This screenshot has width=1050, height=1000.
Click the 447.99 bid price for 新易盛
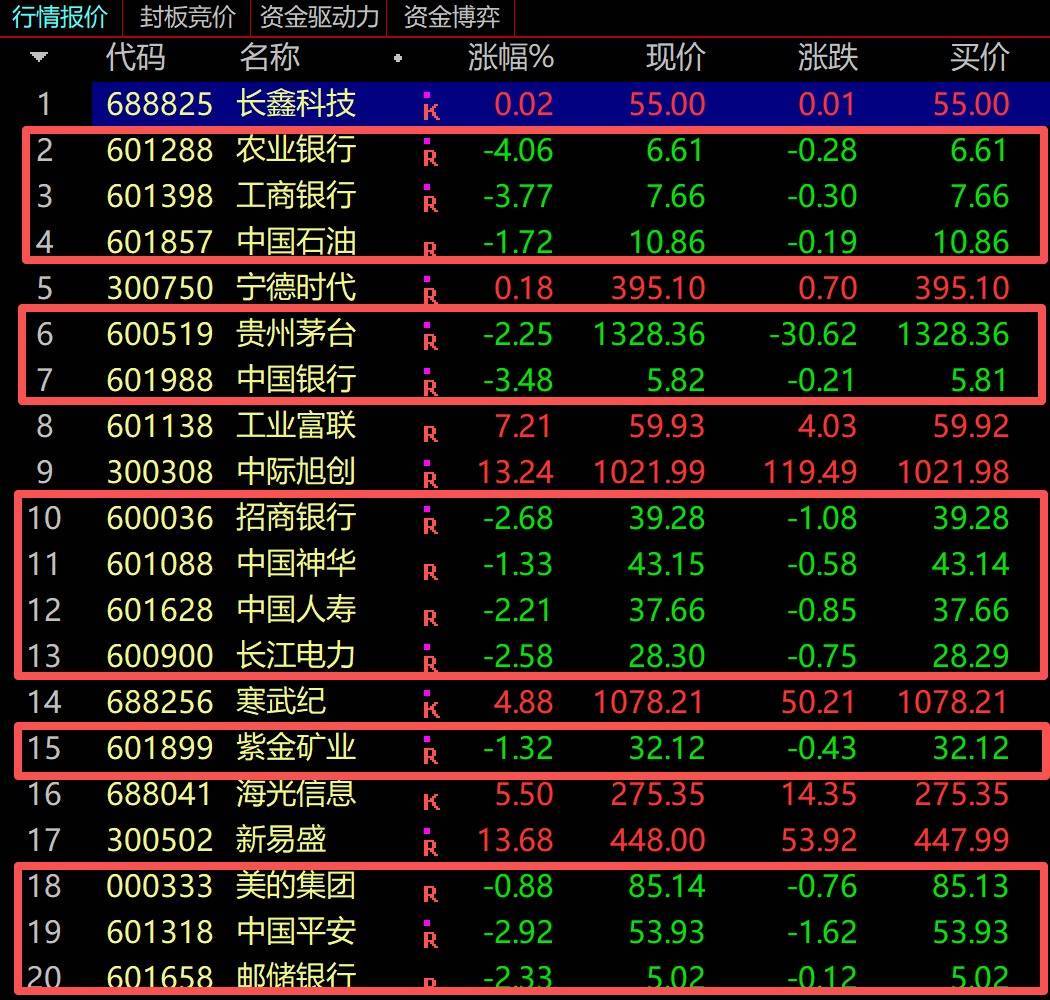tap(962, 840)
